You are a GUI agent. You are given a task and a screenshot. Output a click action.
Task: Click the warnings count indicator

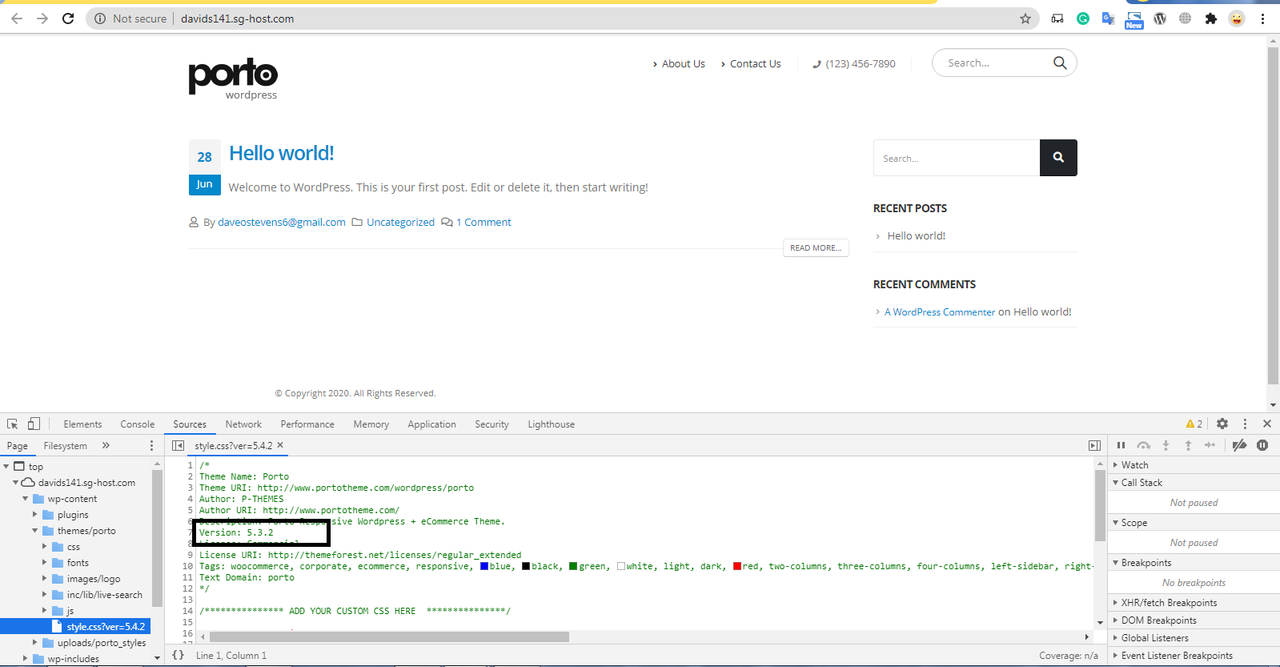[x=1194, y=424]
